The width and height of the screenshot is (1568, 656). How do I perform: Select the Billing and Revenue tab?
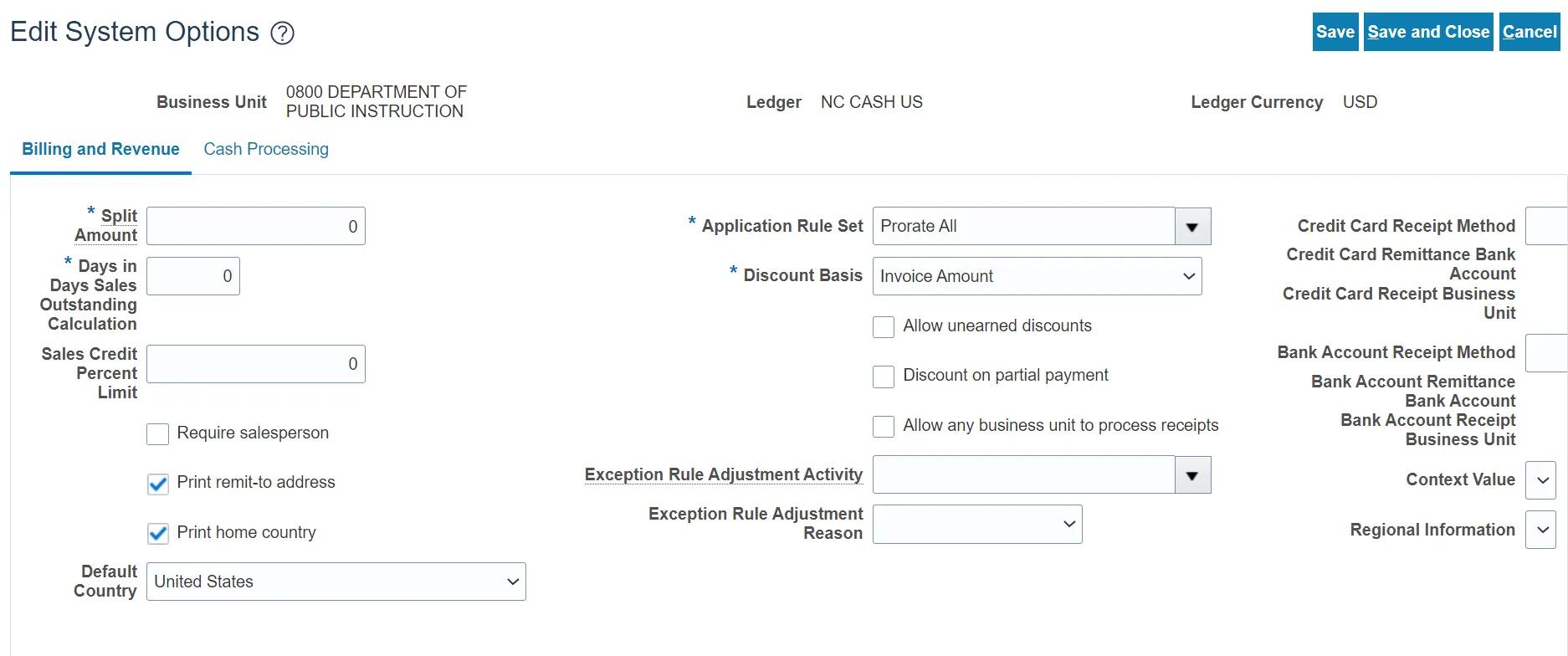coord(100,149)
